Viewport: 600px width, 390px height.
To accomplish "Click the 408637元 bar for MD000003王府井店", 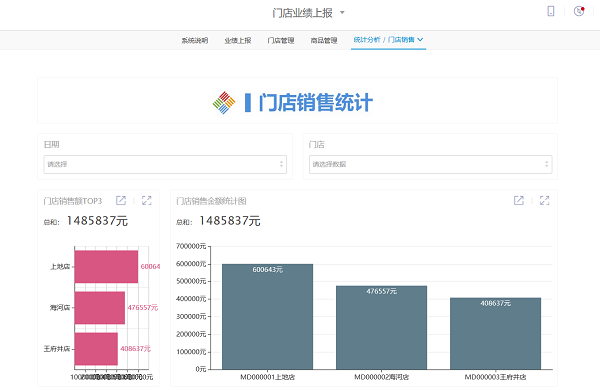I will (496, 333).
